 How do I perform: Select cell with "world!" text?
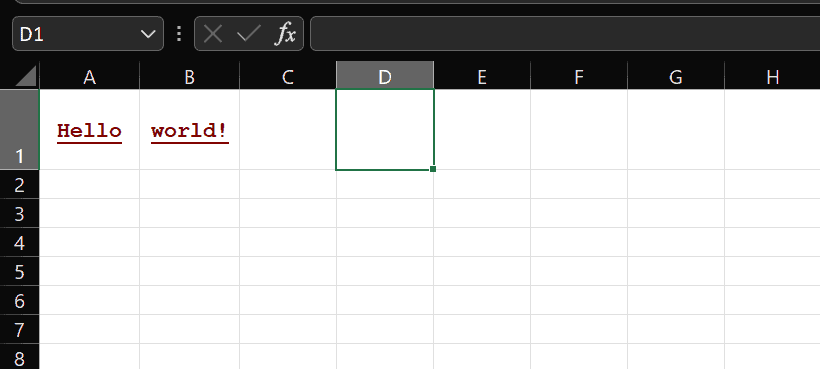coord(189,130)
